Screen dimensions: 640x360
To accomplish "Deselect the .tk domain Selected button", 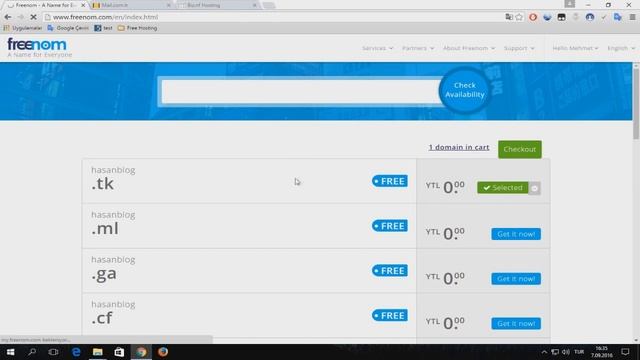I will (503, 188).
